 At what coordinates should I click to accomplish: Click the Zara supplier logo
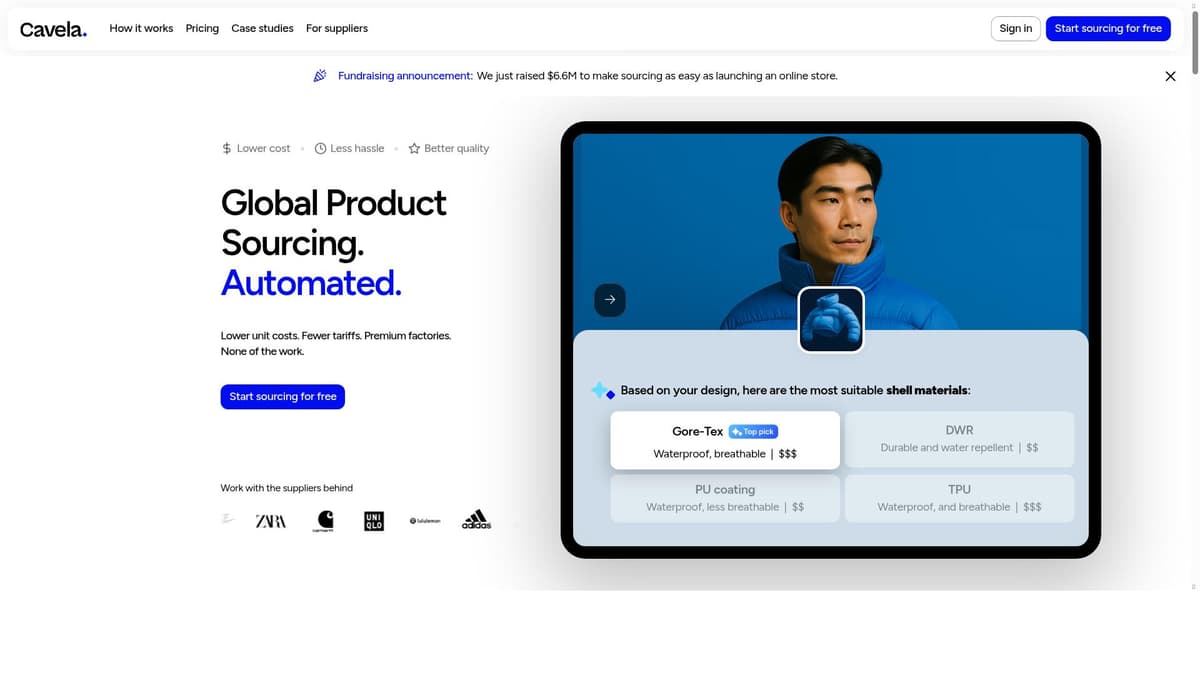click(271, 521)
